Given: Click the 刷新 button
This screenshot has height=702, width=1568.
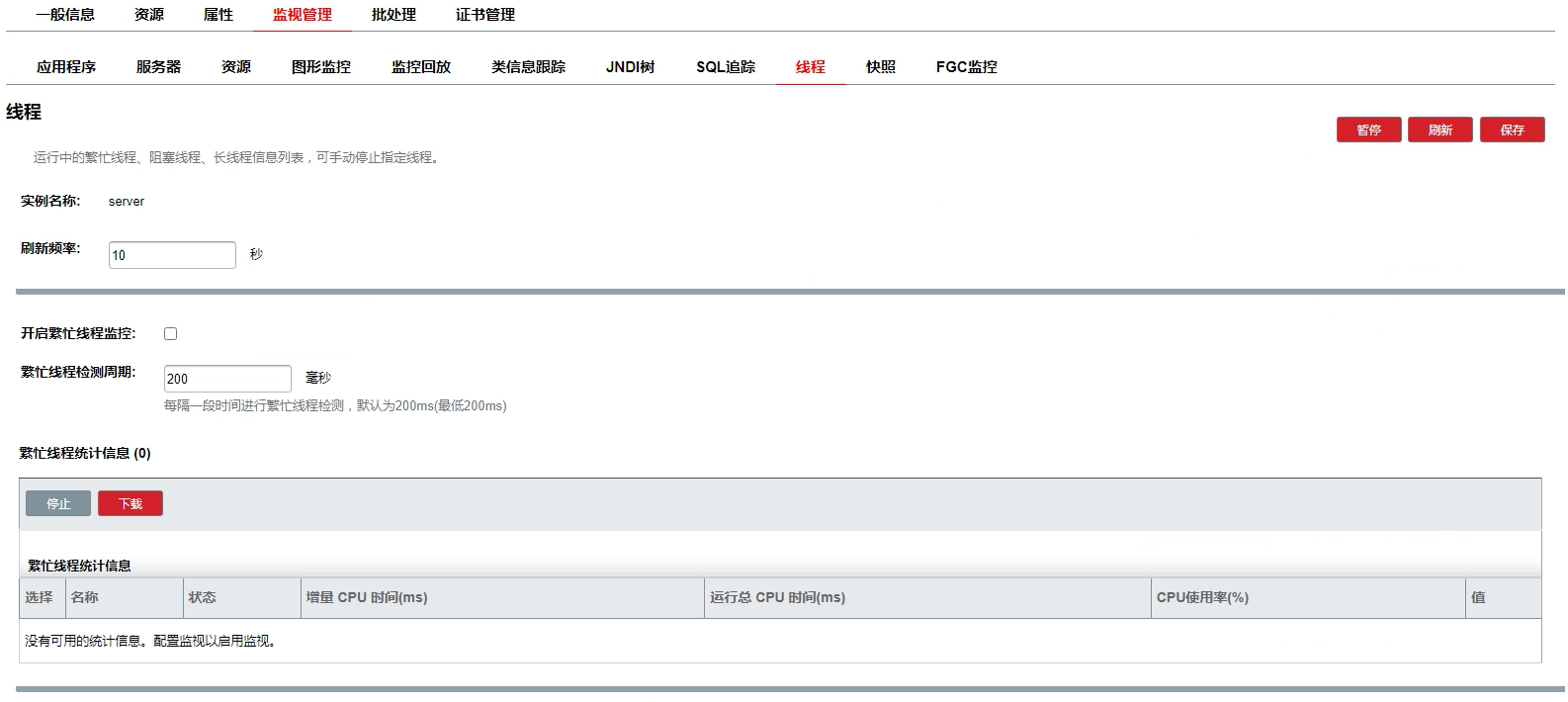Looking at the screenshot, I should 1439,131.
